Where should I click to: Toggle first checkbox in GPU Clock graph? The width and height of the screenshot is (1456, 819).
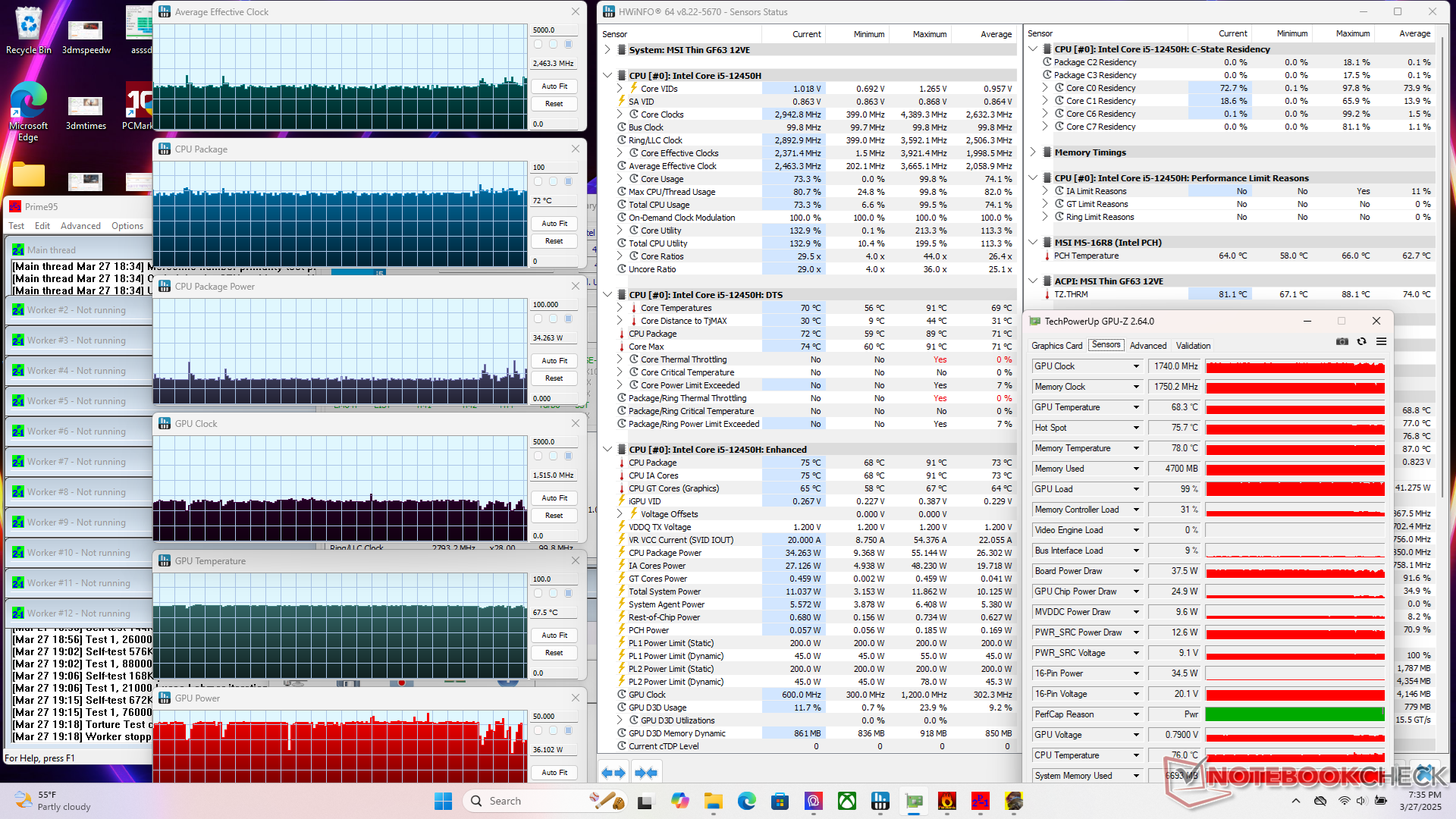coord(538,457)
